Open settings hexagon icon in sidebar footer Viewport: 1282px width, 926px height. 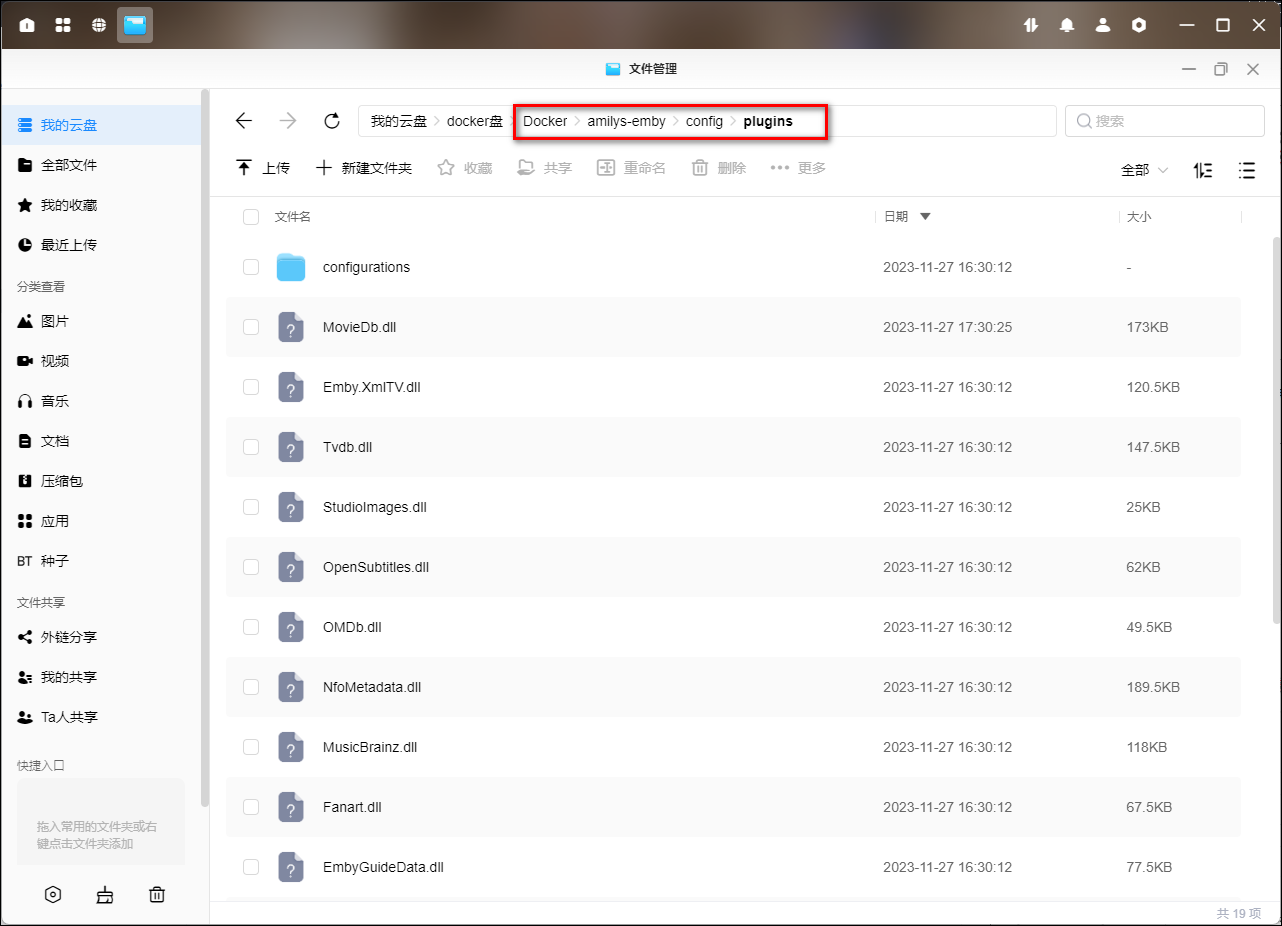coord(53,895)
